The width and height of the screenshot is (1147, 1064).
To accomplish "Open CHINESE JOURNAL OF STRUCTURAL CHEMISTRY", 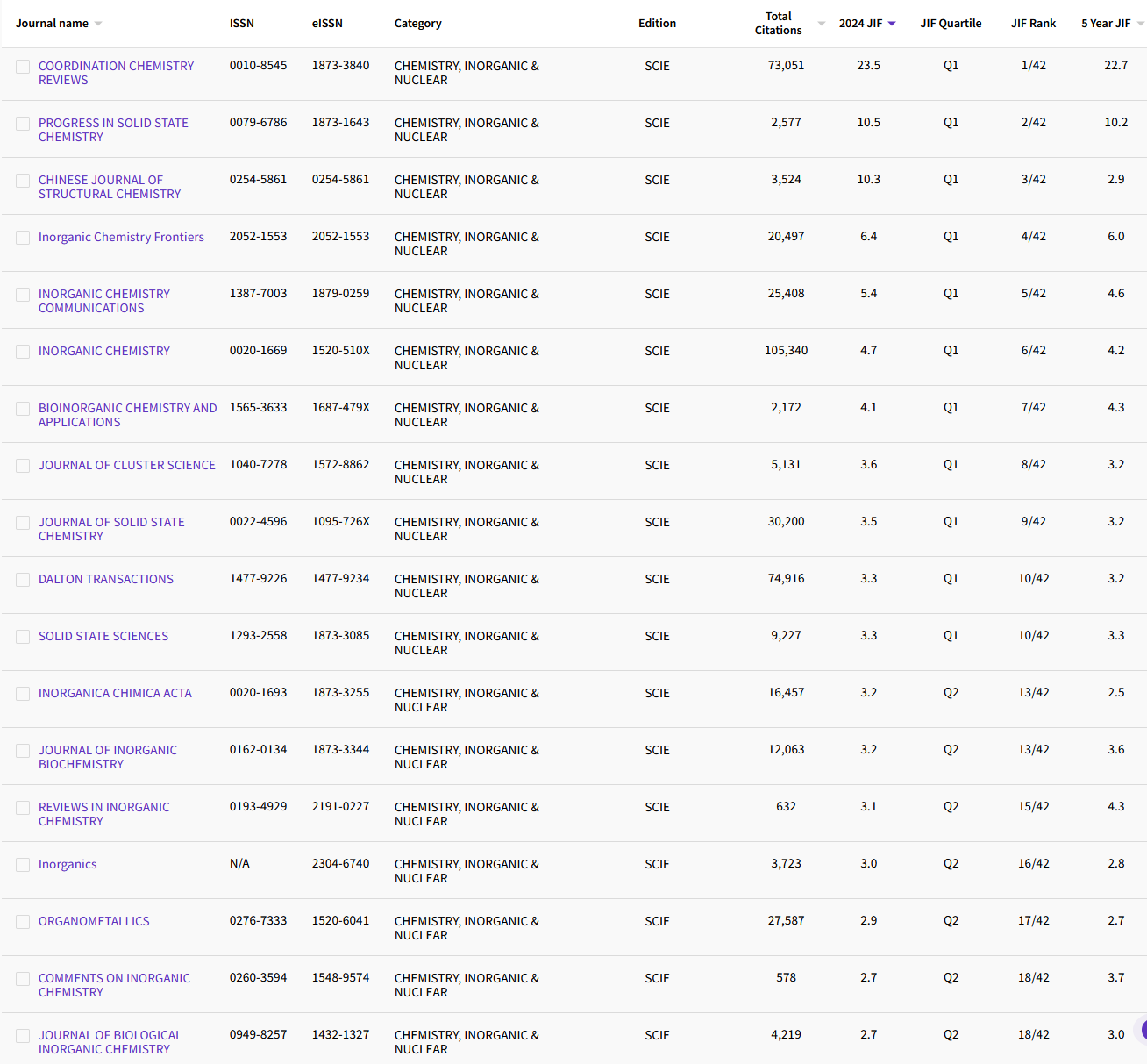I will 109,187.
